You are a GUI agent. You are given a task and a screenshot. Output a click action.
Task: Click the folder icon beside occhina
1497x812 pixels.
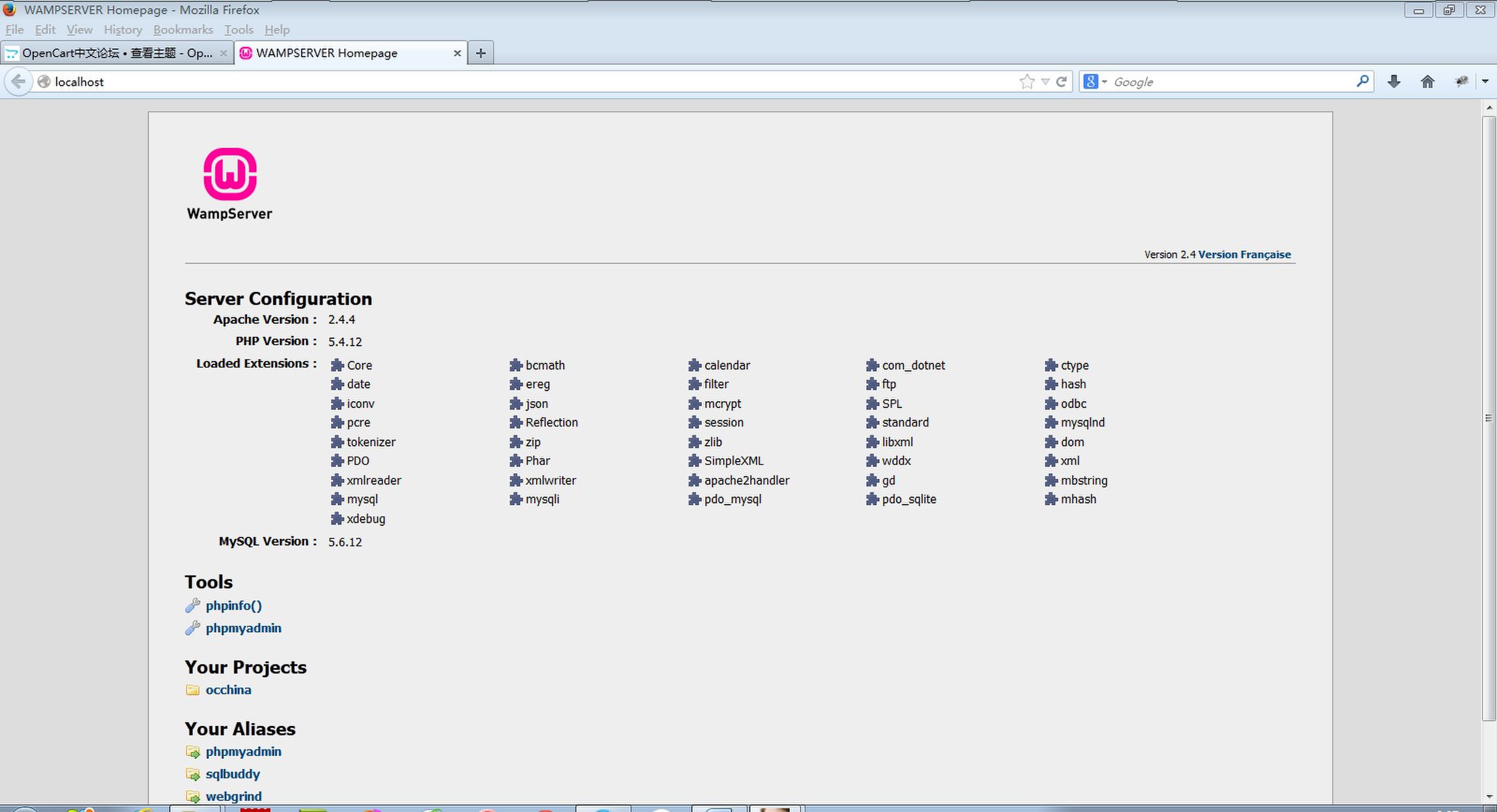click(x=192, y=690)
